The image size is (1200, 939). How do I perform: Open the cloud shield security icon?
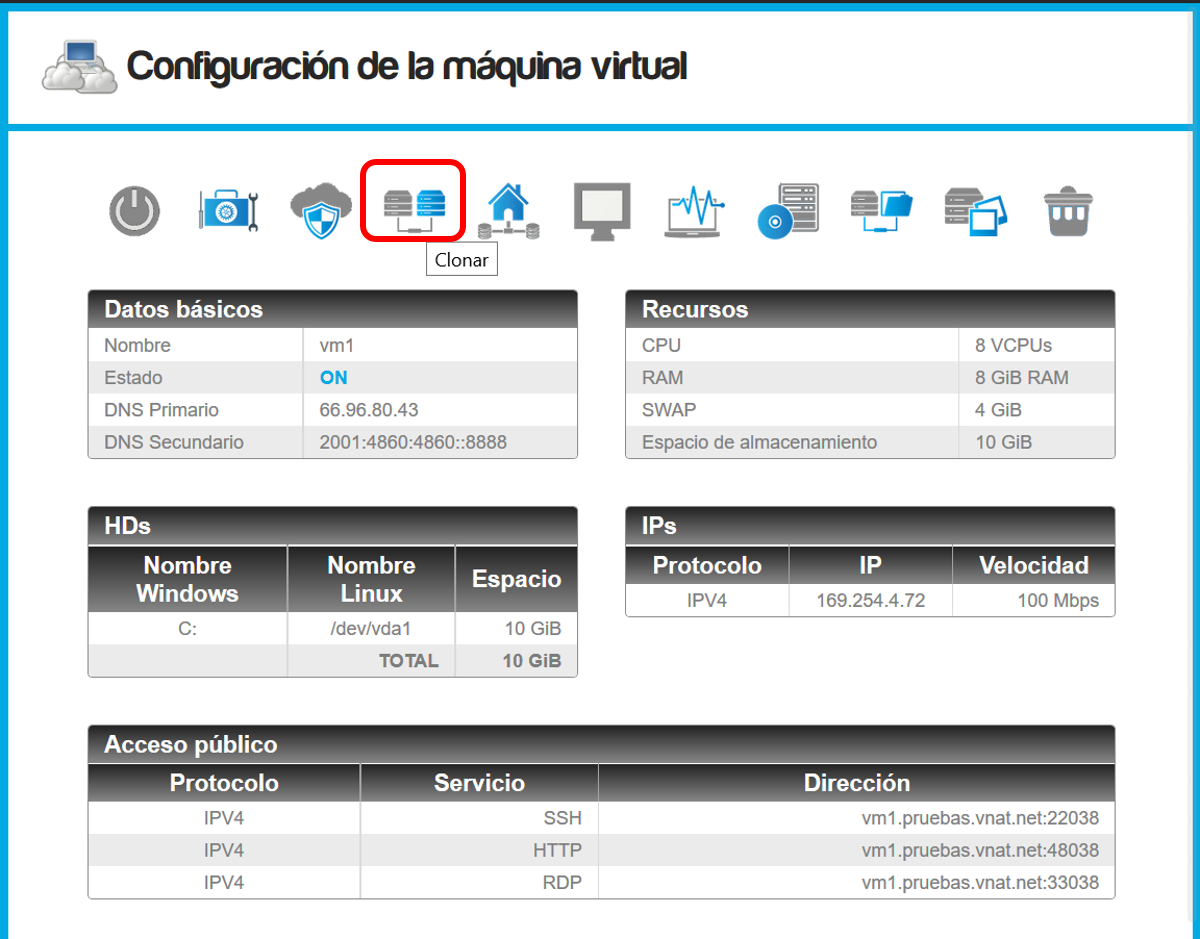[321, 211]
